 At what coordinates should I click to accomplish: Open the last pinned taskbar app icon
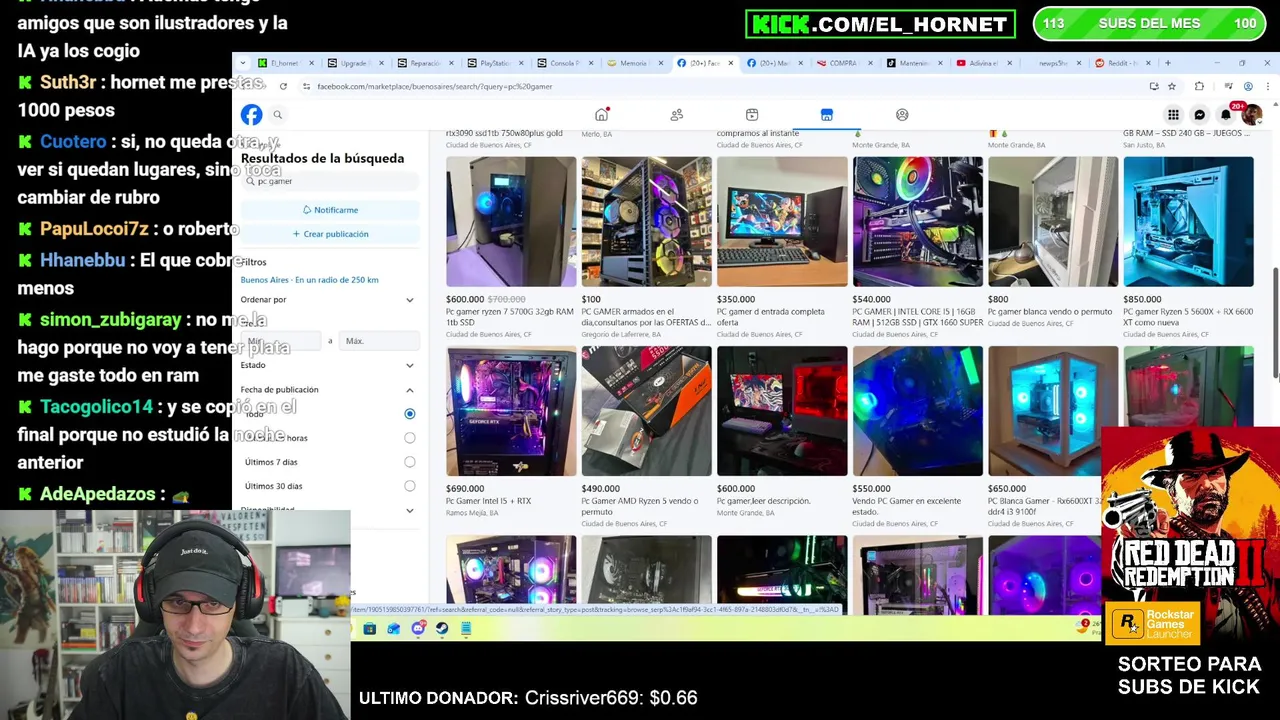[466, 629]
